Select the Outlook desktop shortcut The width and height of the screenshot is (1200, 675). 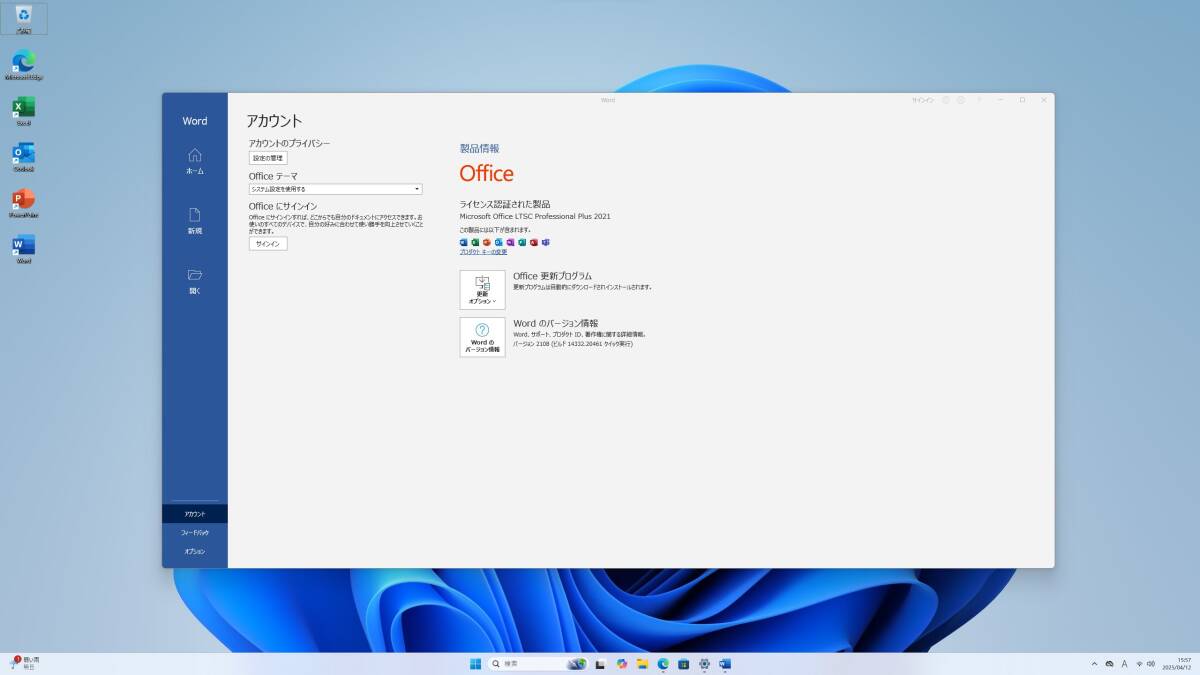click(x=24, y=157)
